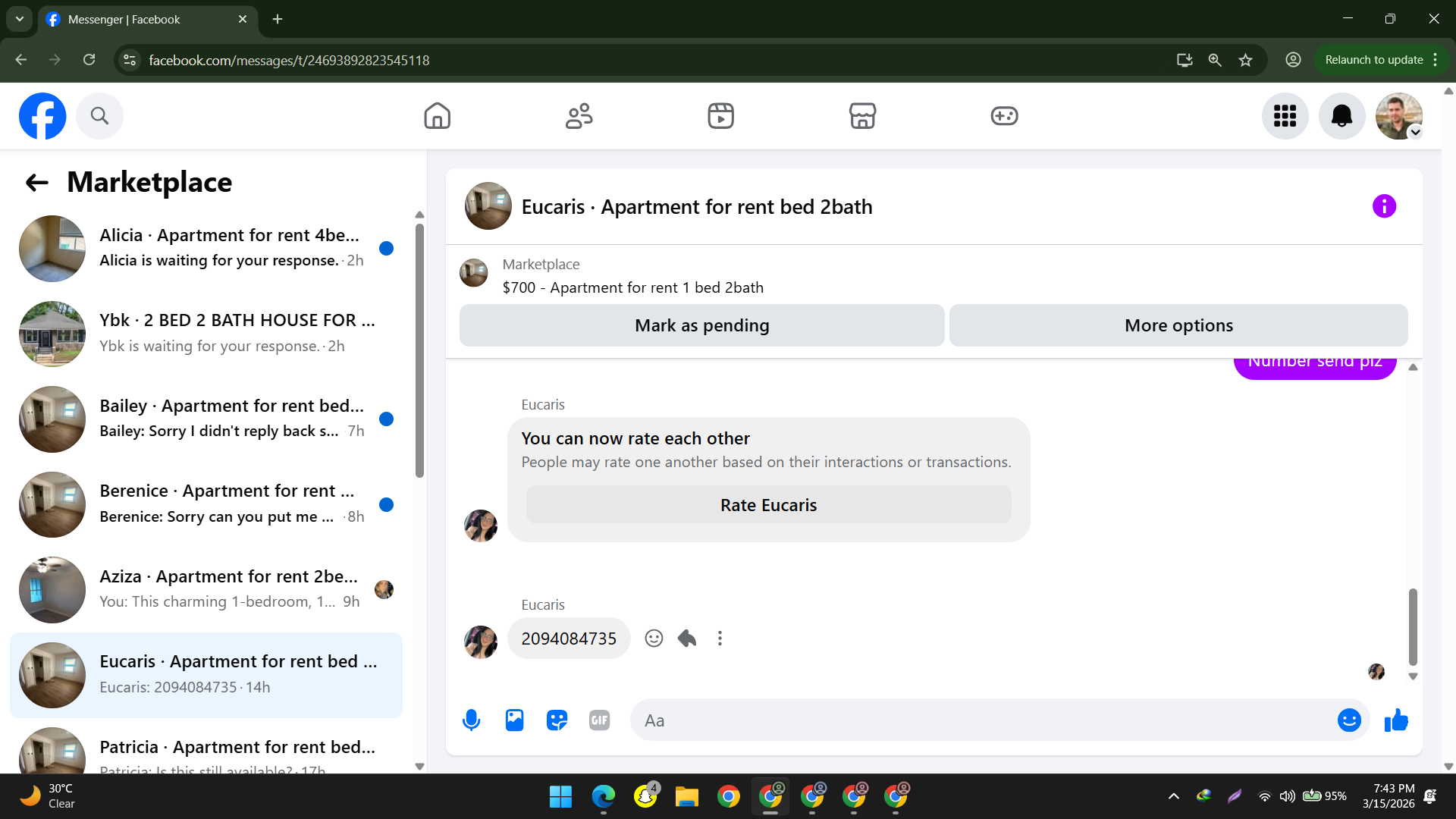Image resolution: width=1456 pixels, height=819 pixels.
Task: View site information in address bar
Action: 130,60
